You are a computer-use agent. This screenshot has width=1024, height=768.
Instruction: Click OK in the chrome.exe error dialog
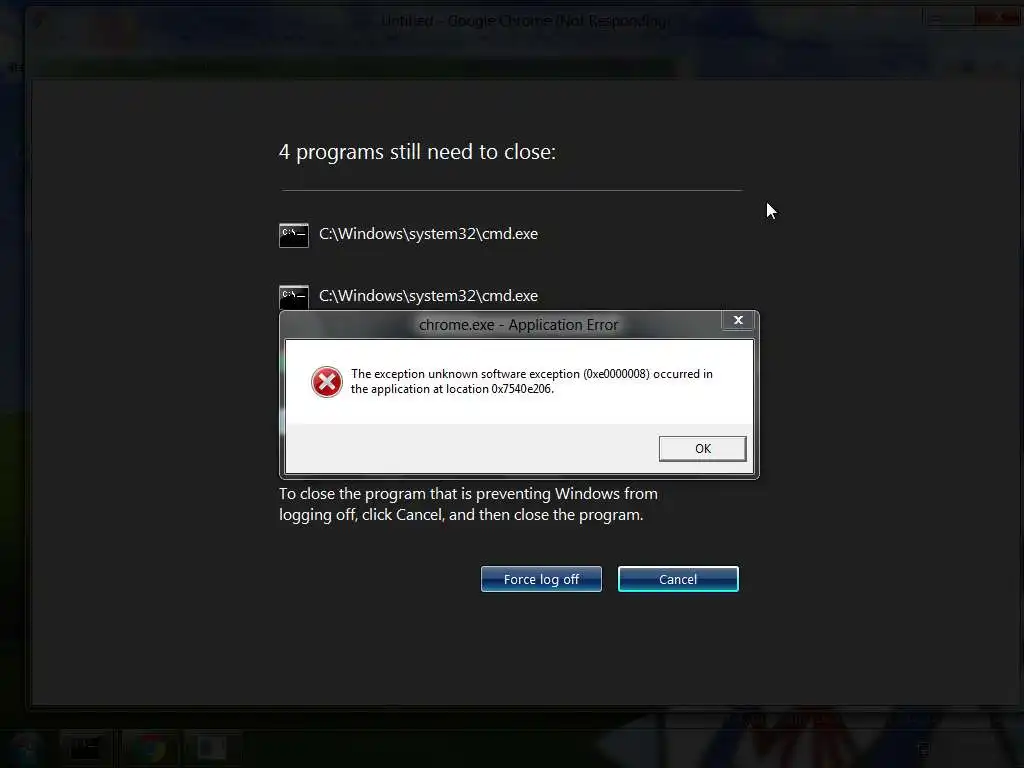click(x=702, y=449)
